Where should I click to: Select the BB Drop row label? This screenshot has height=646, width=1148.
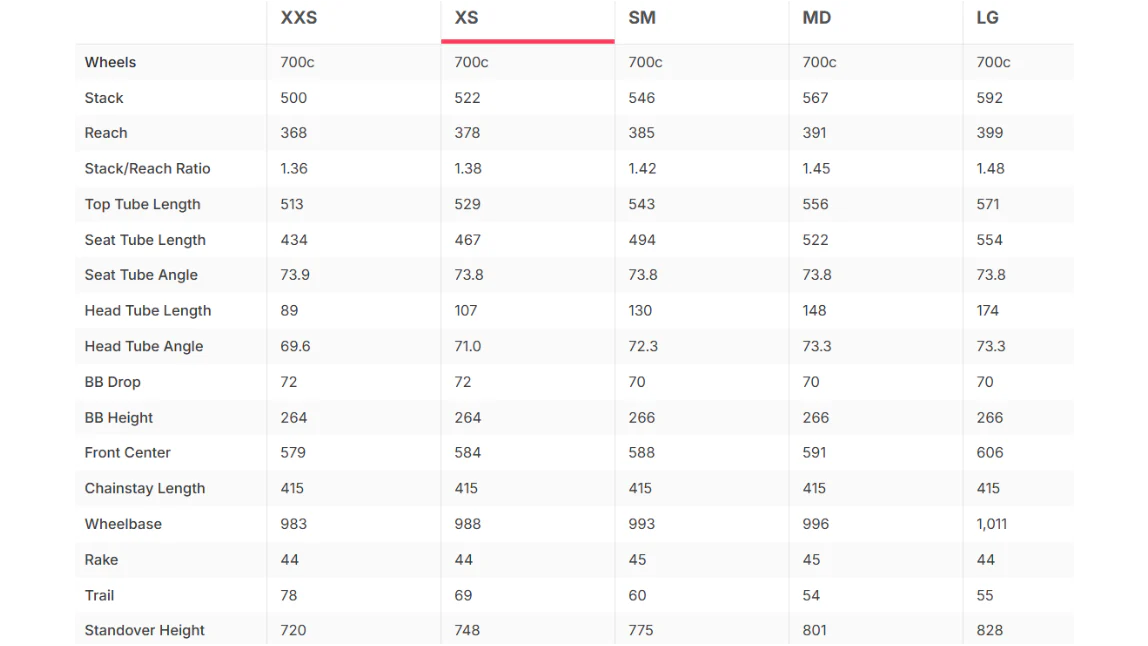[112, 382]
